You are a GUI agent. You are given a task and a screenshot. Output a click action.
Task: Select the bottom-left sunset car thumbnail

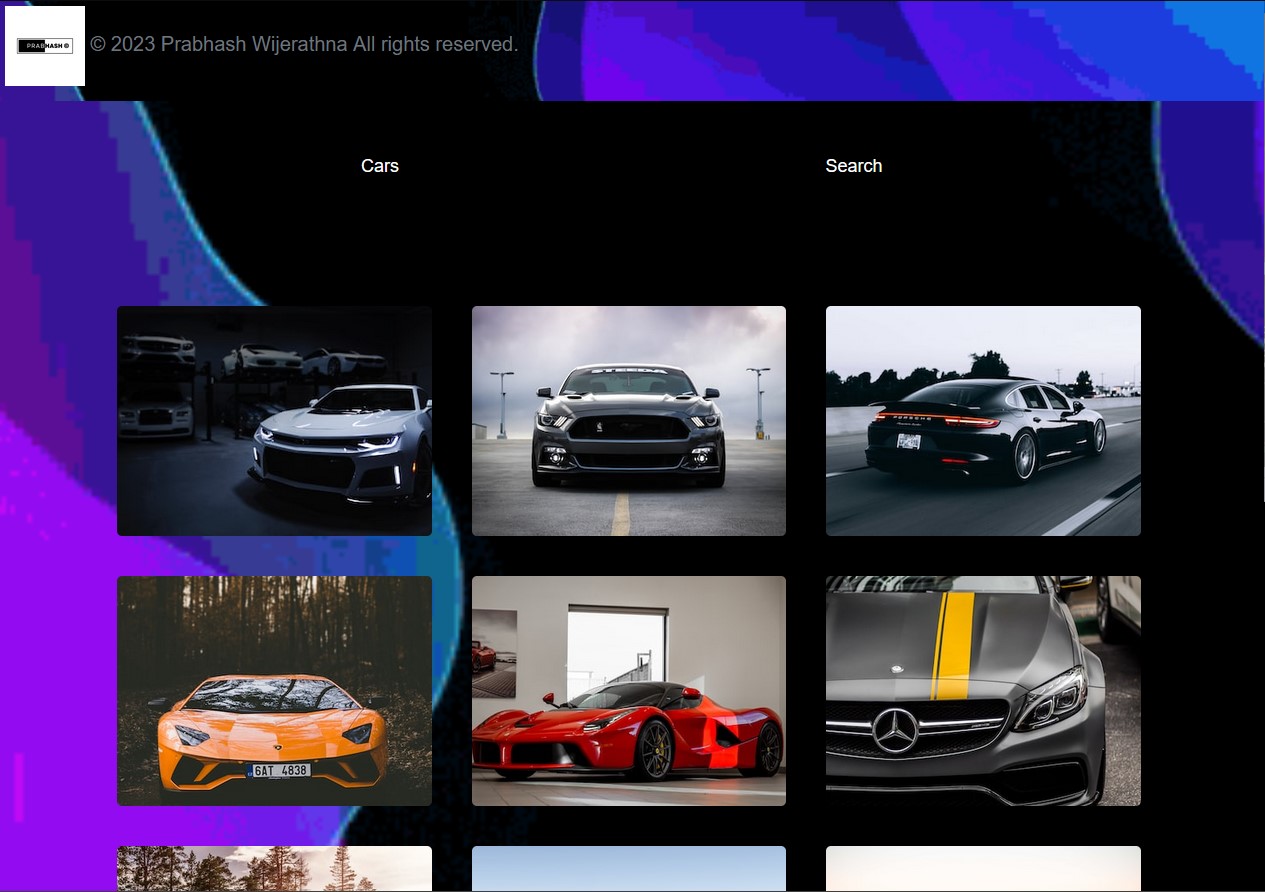click(274, 870)
